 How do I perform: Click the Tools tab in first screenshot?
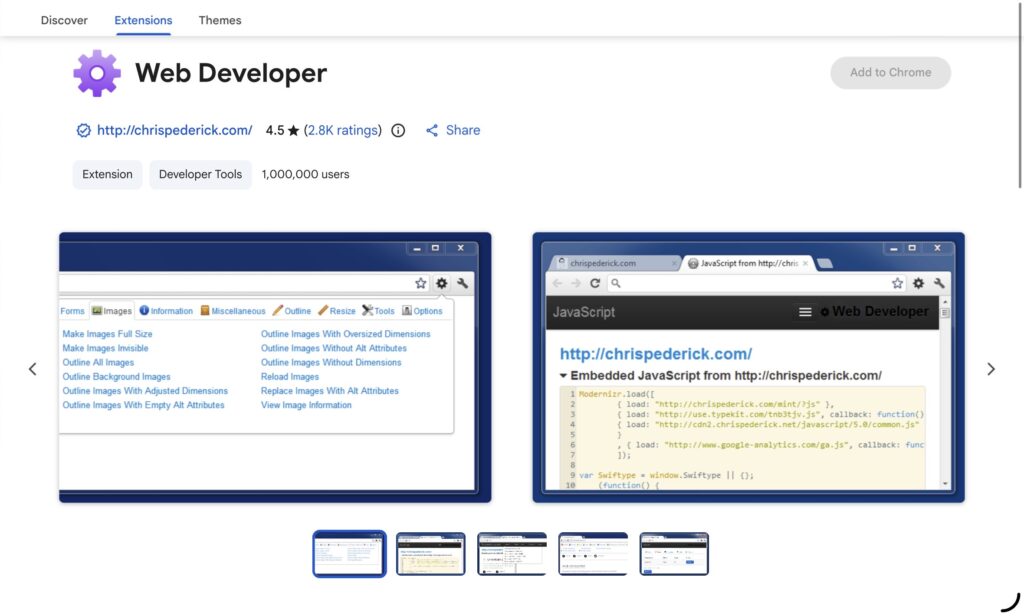[378, 311]
